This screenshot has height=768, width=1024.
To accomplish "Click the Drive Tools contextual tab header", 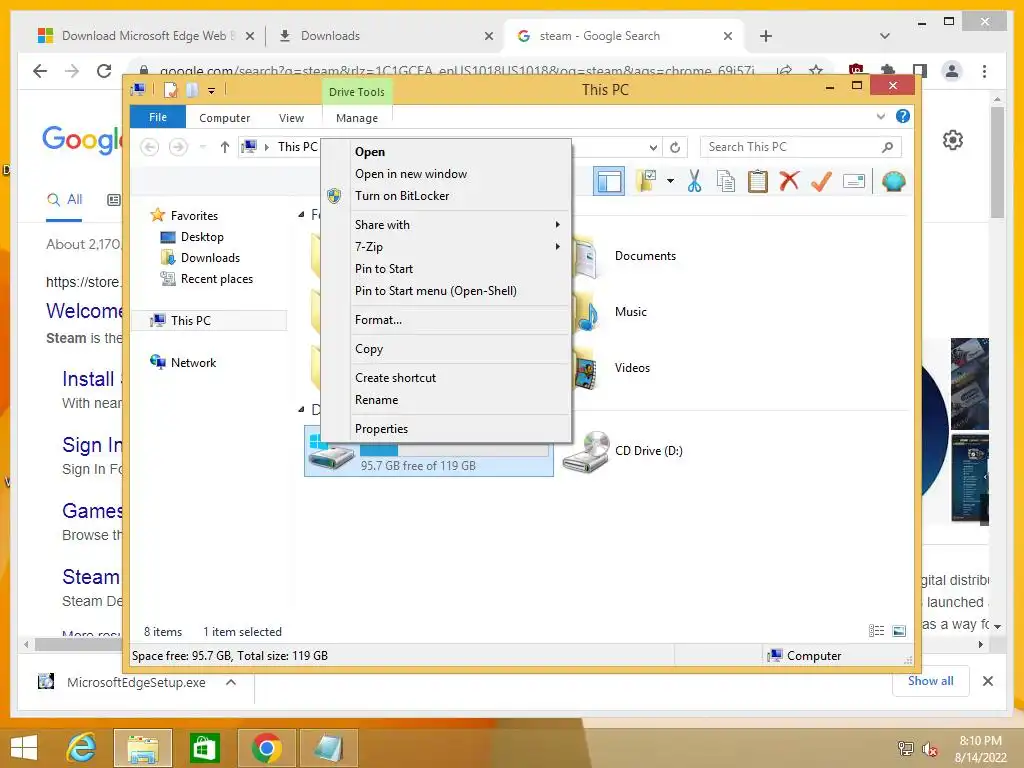I will pos(357,92).
